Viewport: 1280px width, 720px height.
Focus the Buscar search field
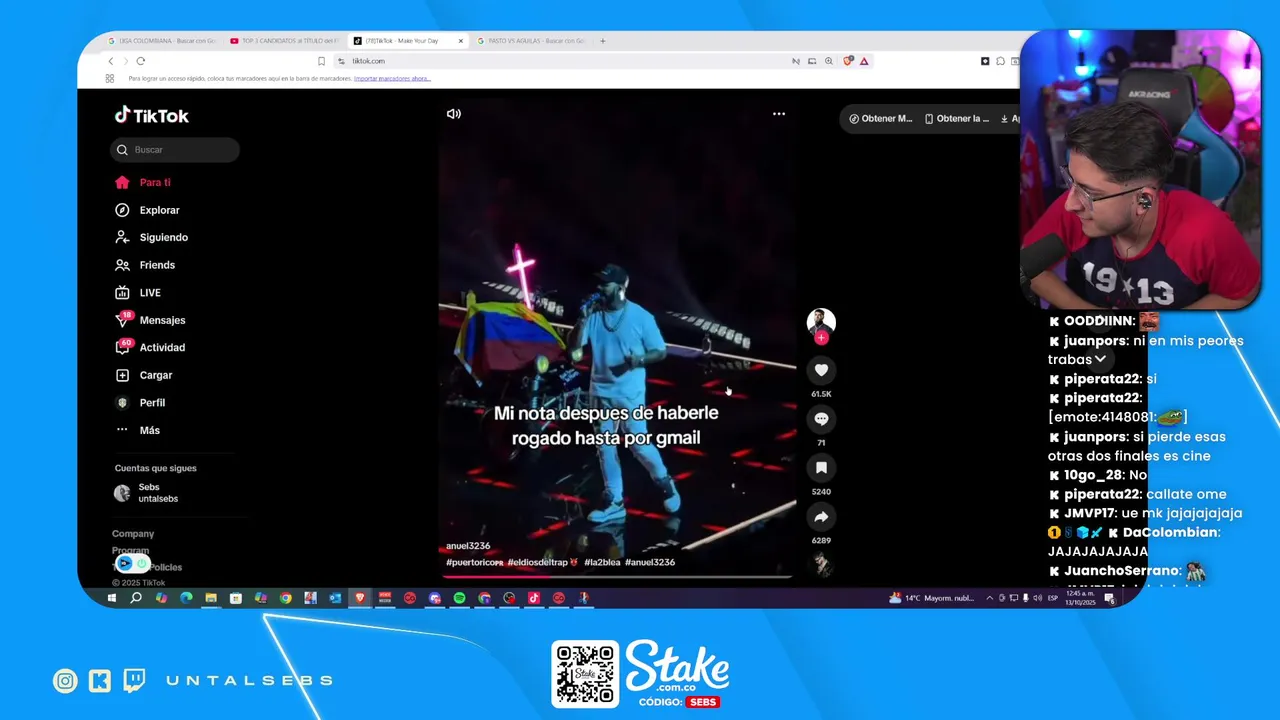(175, 150)
